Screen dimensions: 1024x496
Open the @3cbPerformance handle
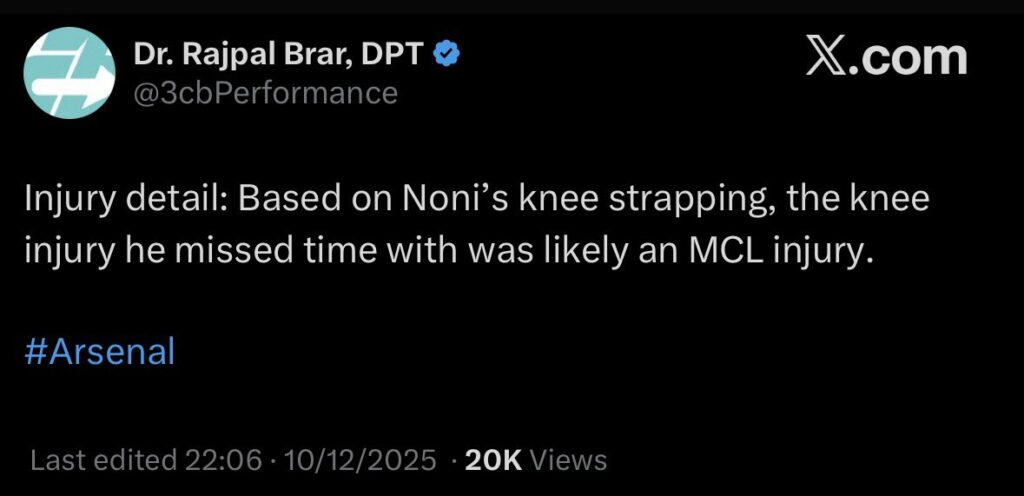pos(265,93)
